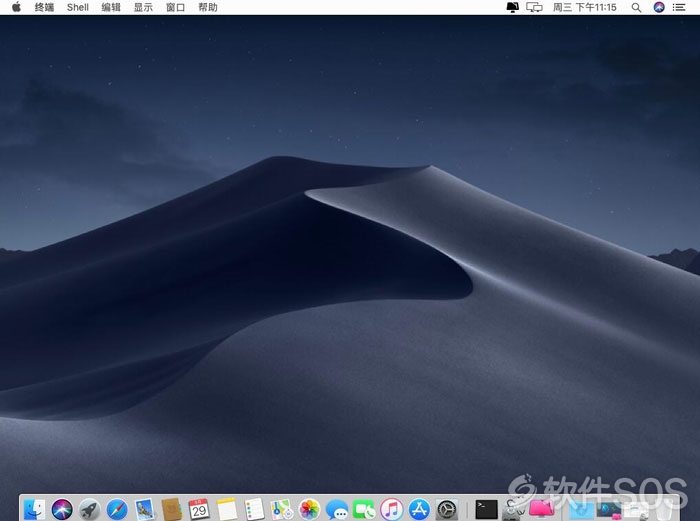This screenshot has height=521, width=700.
Task: Open System Preferences gear icon
Action: [446, 509]
